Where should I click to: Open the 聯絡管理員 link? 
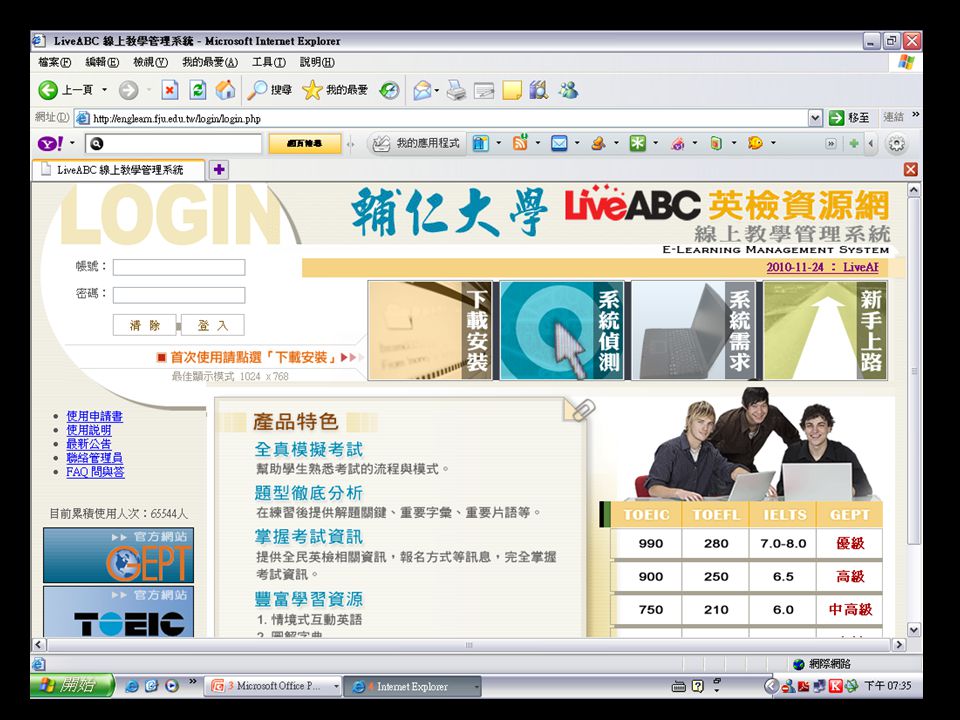click(94, 458)
